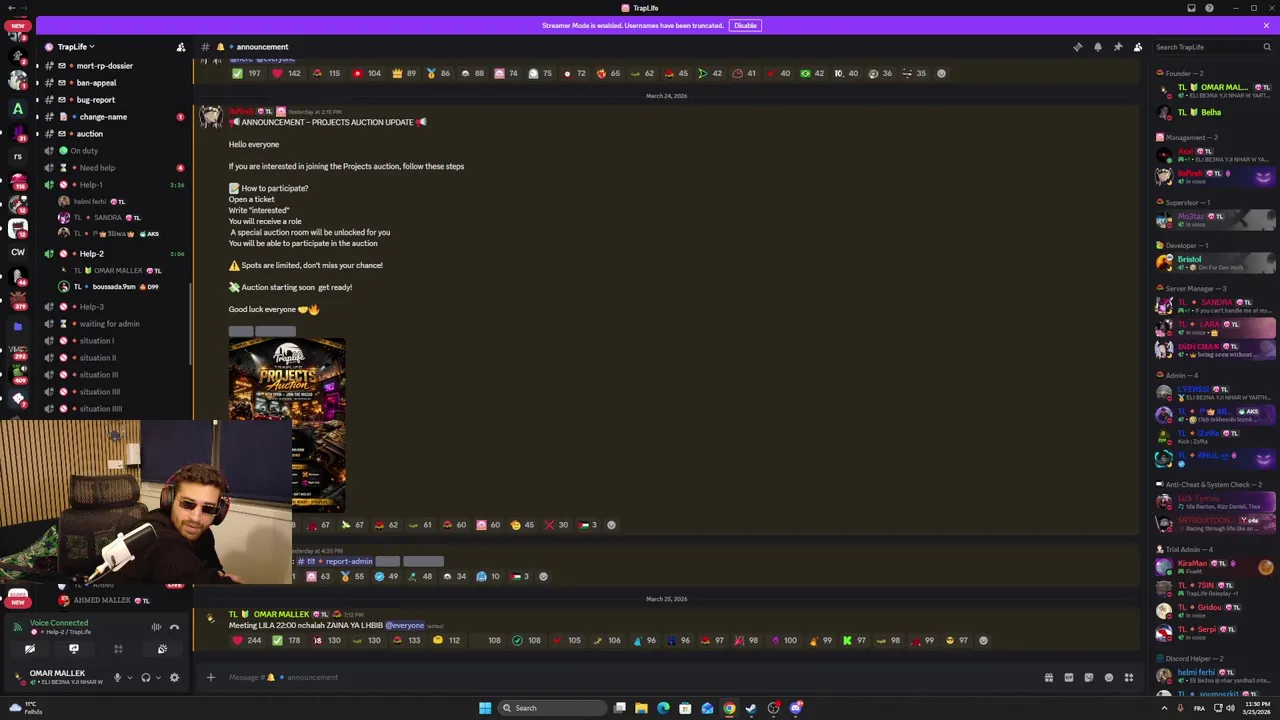The image size is (1280, 720).
Task: Open Chrome from the taskbar
Action: click(729, 708)
